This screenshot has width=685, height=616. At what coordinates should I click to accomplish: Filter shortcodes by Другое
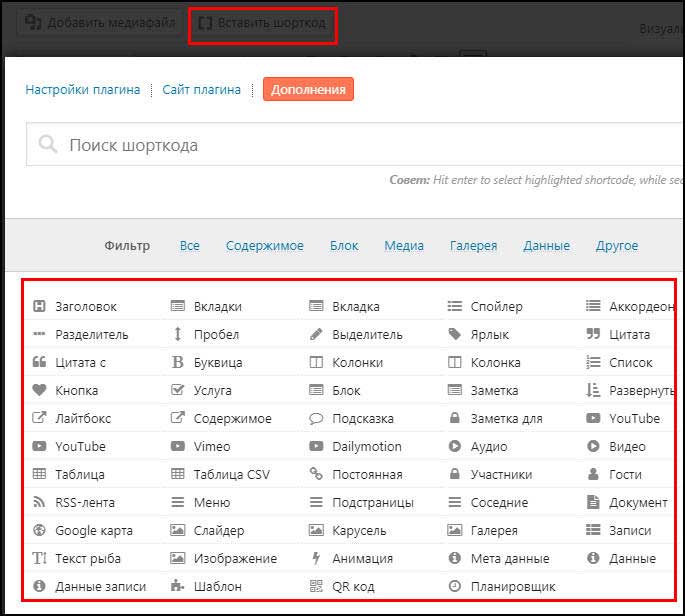[616, 246]
